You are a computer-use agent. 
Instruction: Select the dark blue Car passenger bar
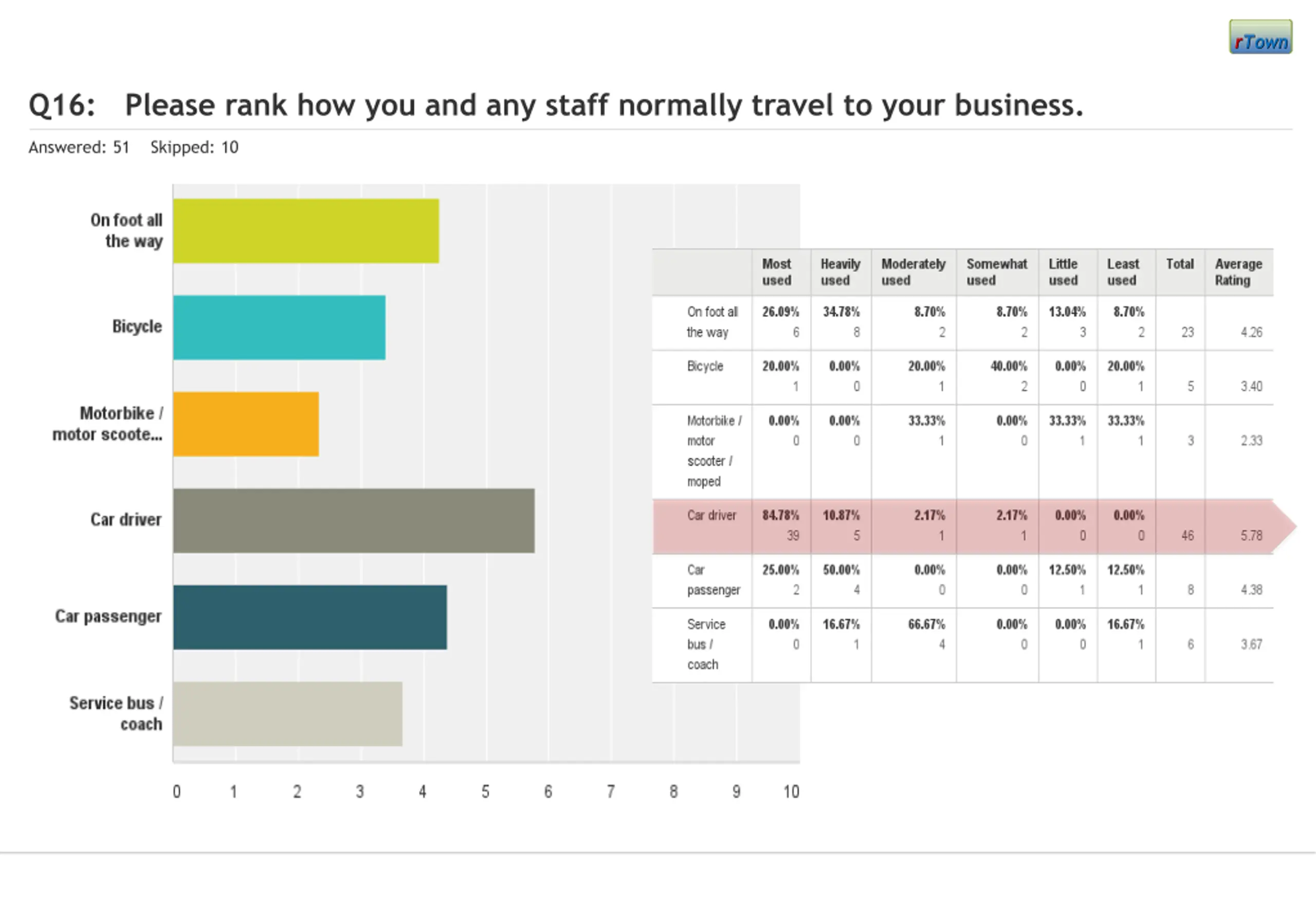(x=310, y=617)
